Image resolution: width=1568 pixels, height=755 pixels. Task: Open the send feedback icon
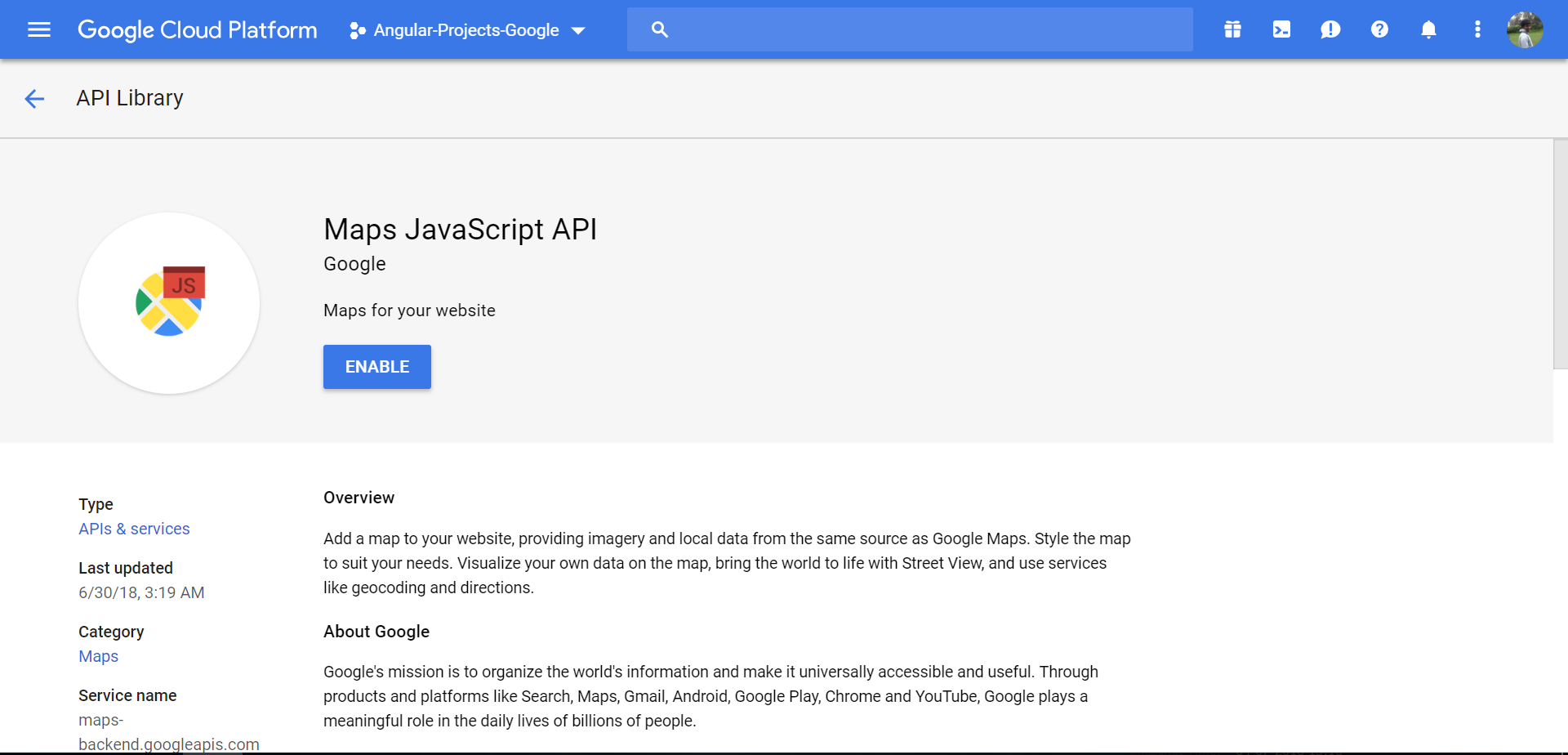pos(1330,30)
